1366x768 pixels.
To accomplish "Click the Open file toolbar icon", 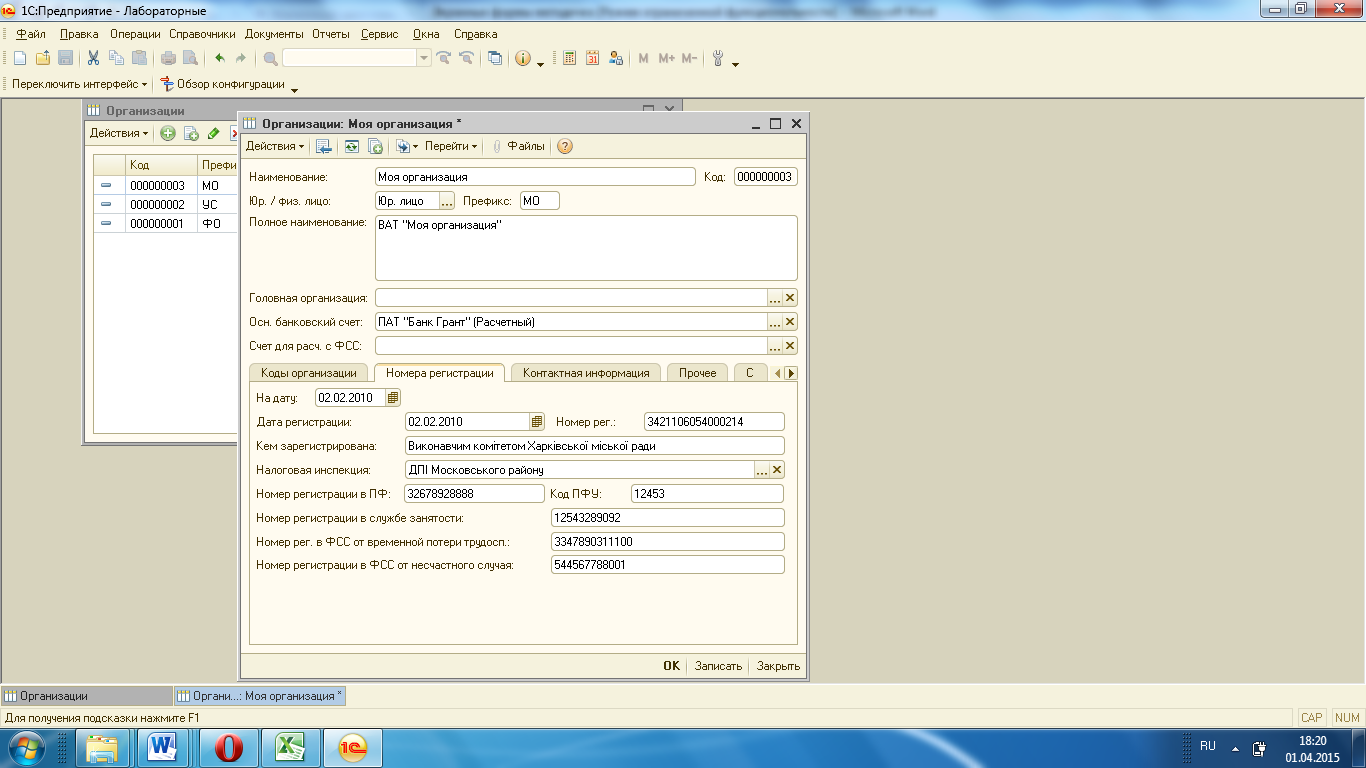I will 43,58.
